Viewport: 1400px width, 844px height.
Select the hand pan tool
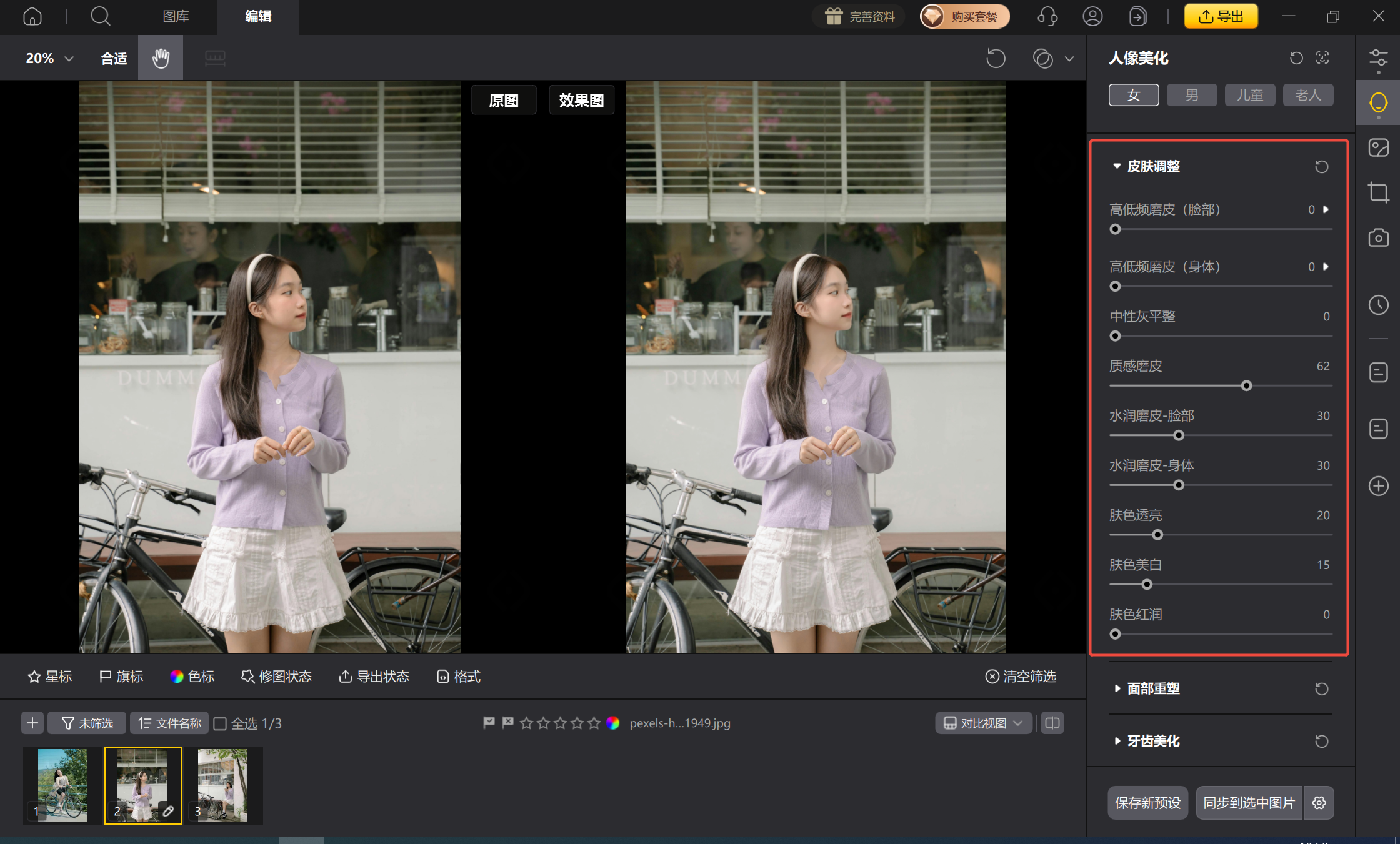tap(161, 58)
